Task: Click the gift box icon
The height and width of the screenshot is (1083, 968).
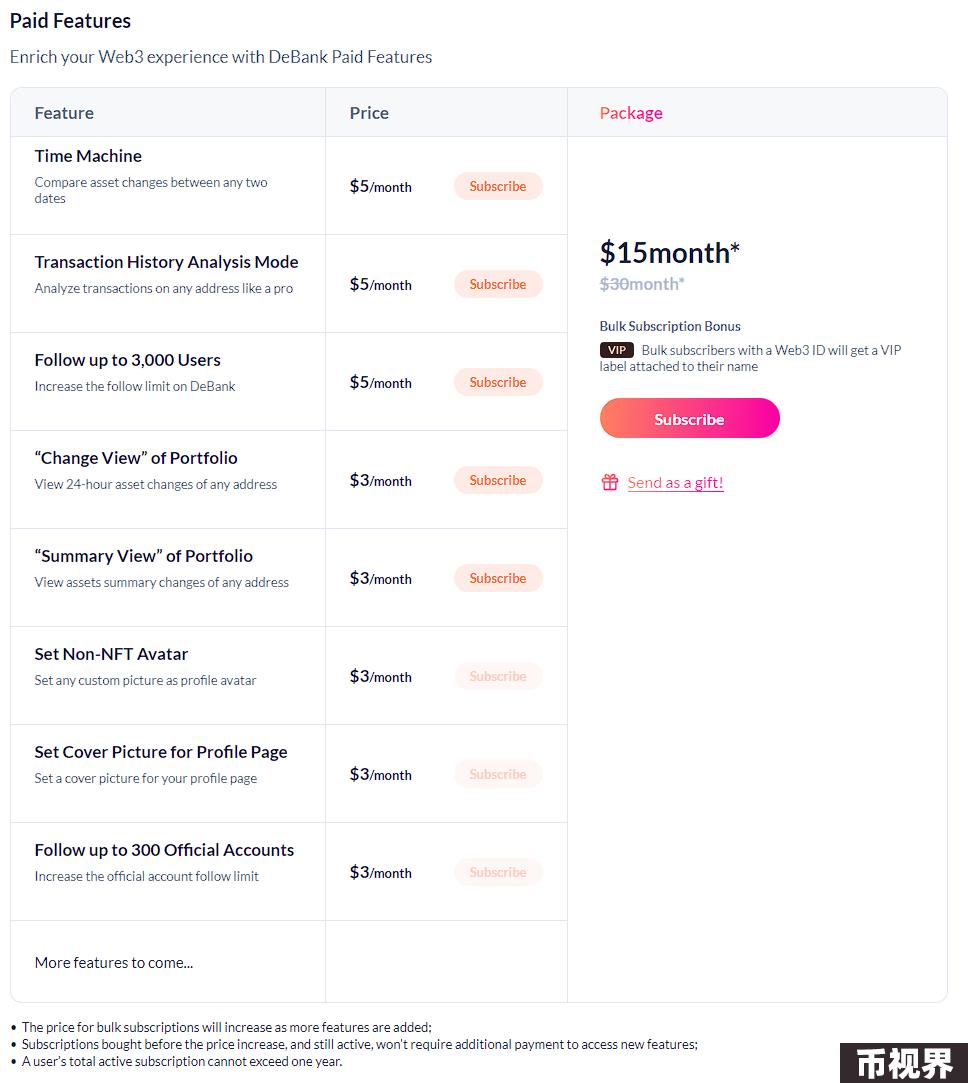Action: 609,482
